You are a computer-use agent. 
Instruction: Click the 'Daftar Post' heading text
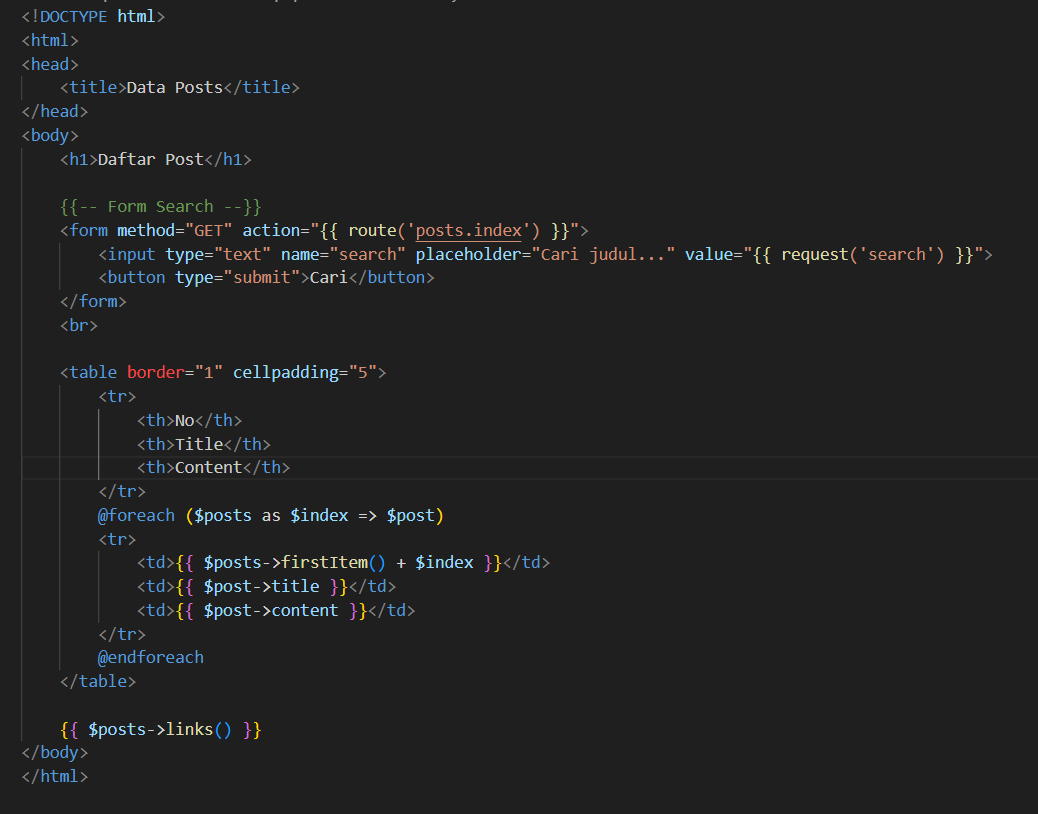tap(150, 160)
